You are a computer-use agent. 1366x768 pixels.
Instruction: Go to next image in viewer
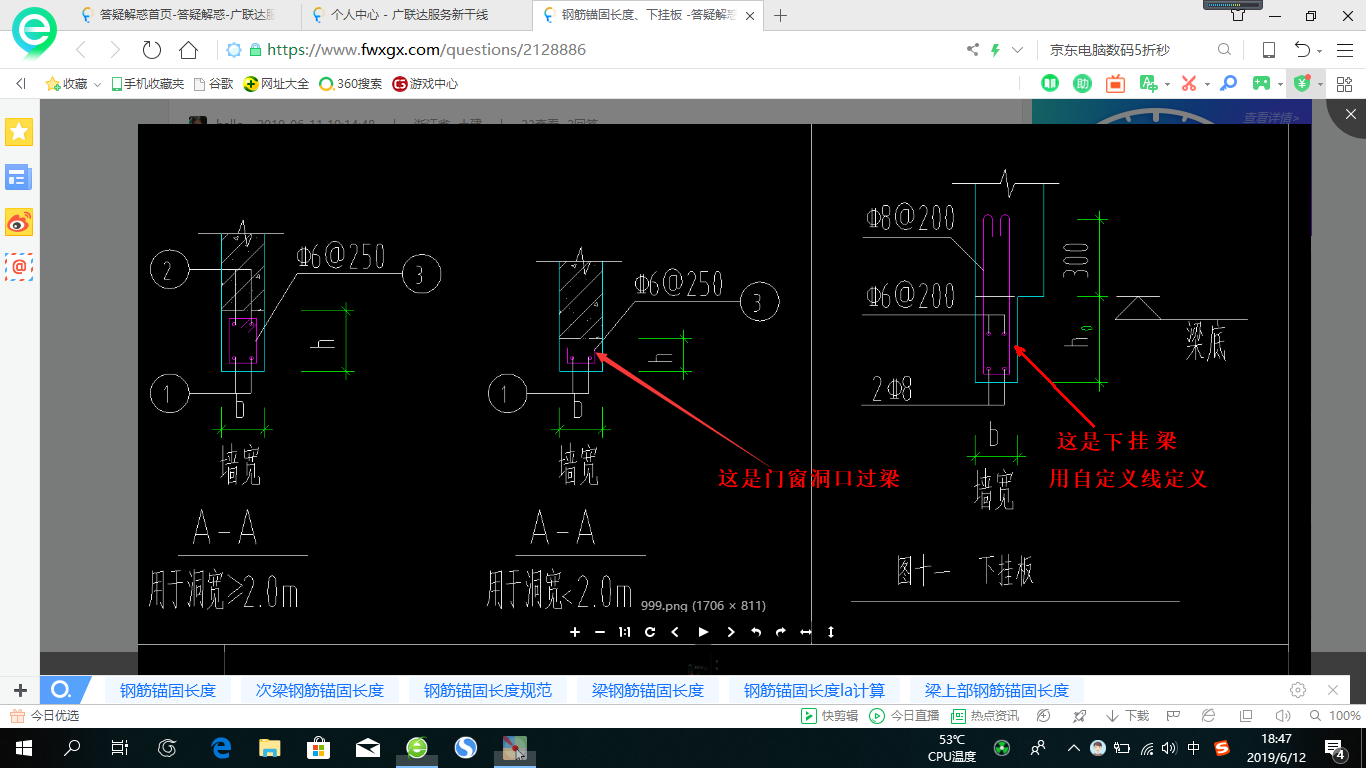click(x=731, y=632)
